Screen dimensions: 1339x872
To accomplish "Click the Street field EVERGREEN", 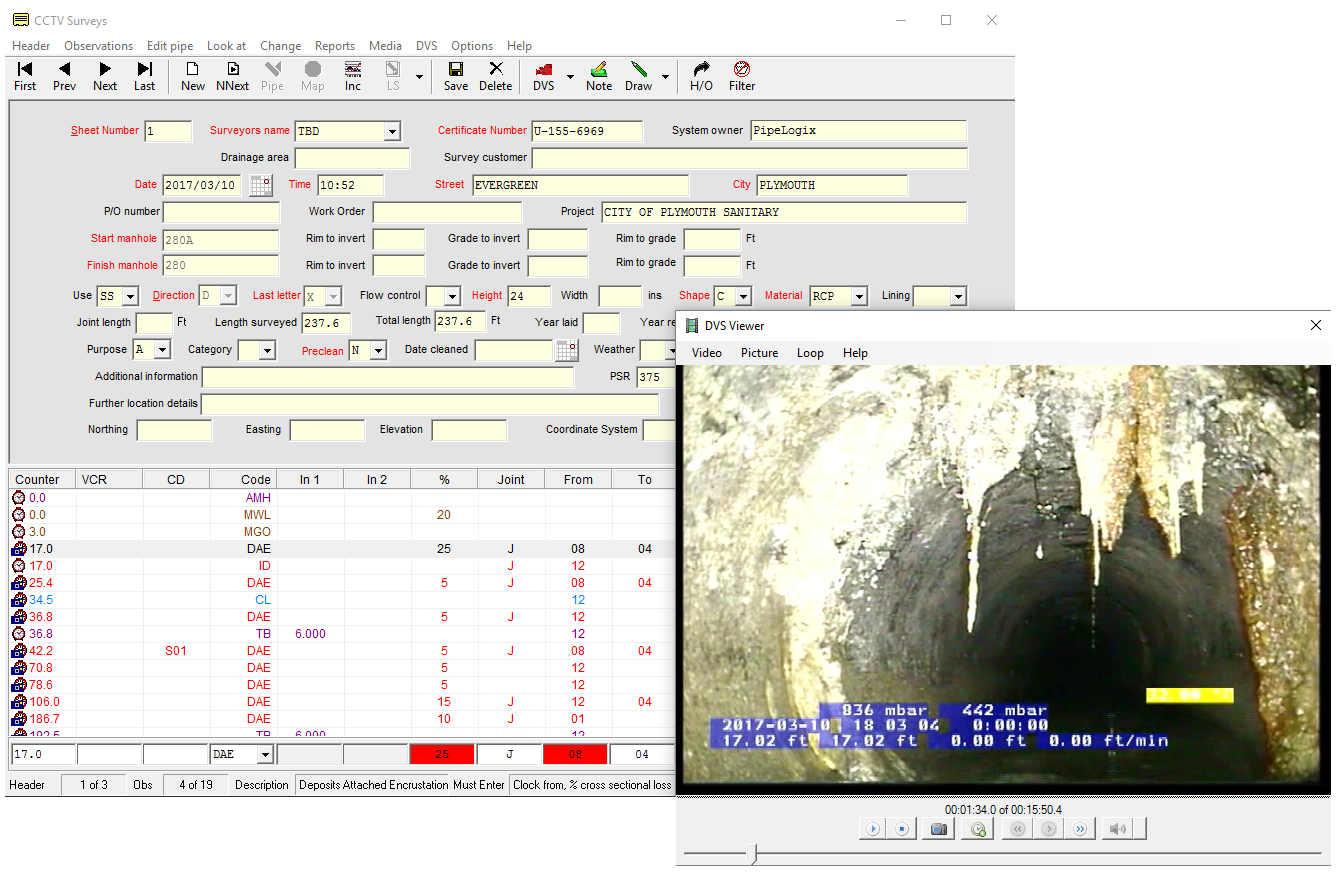I will pyautogui.click(x=580, y=185).
